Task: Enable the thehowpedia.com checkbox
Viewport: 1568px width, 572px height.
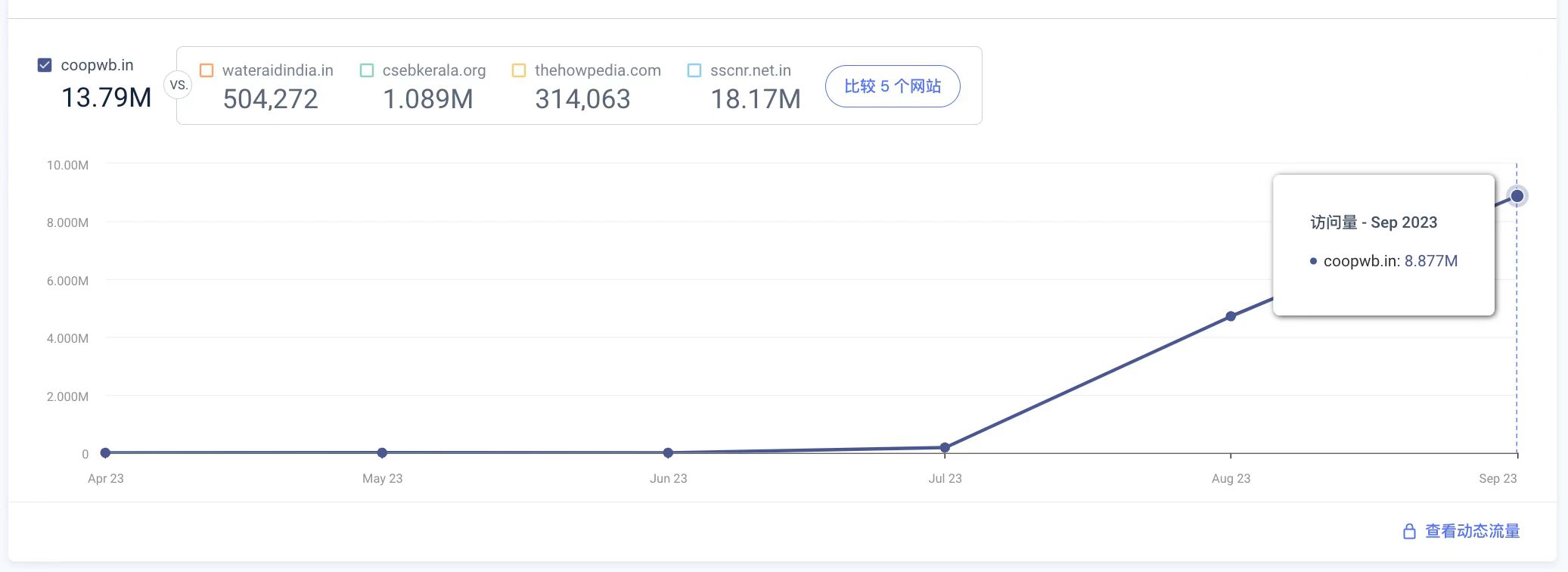Action: coord(519,70)
